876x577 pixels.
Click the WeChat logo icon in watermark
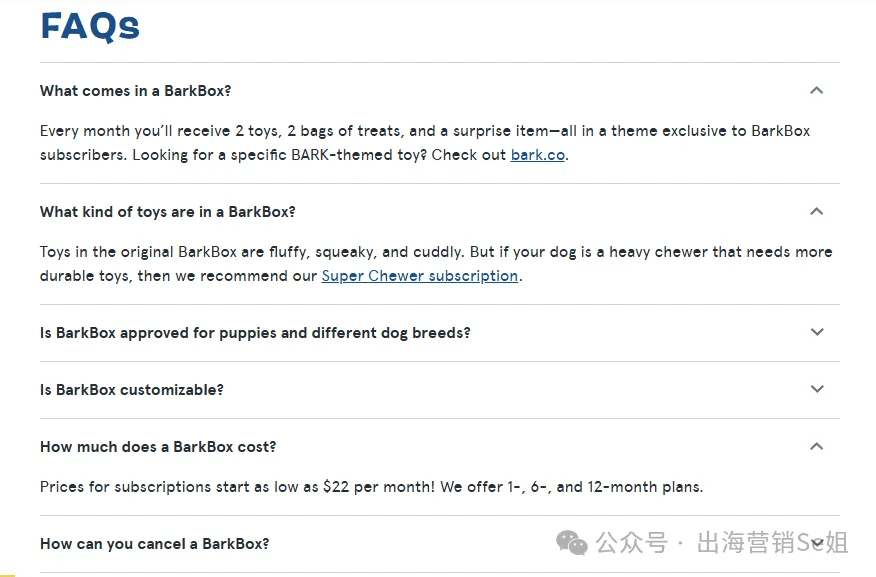[x=572, y=543]
